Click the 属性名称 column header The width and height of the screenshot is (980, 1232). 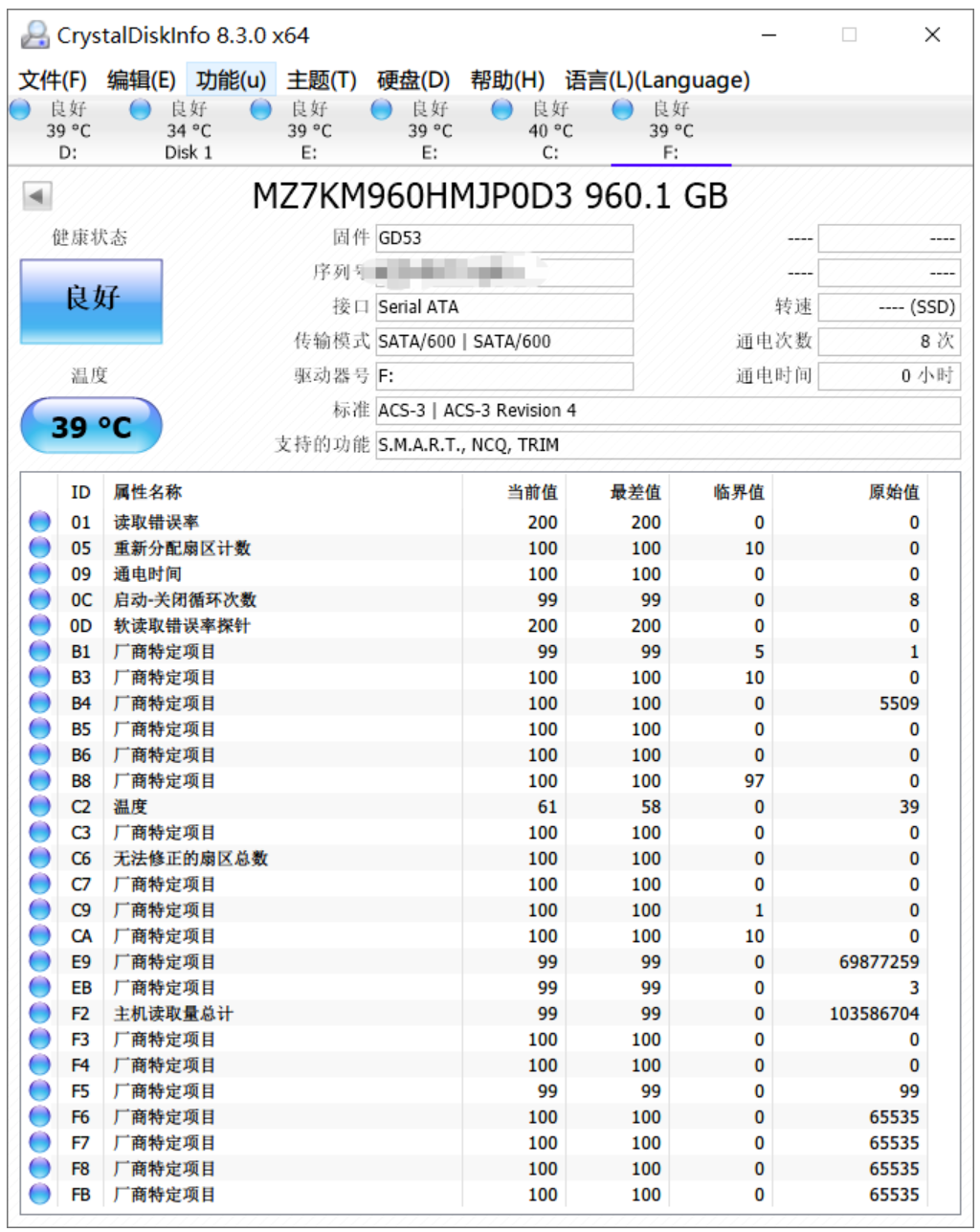point(146,492)
